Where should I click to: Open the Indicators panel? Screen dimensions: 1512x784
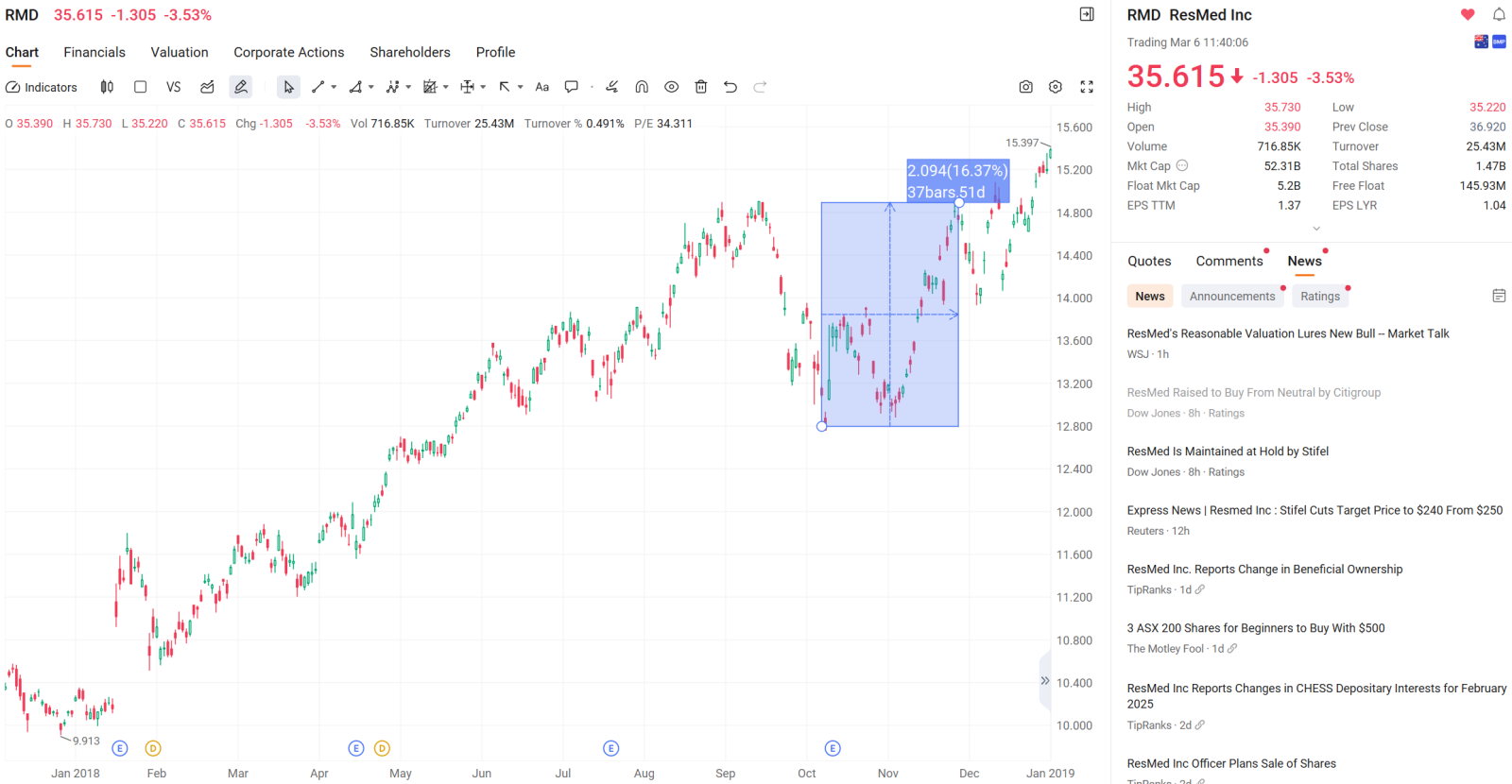(x=42, y=87)
